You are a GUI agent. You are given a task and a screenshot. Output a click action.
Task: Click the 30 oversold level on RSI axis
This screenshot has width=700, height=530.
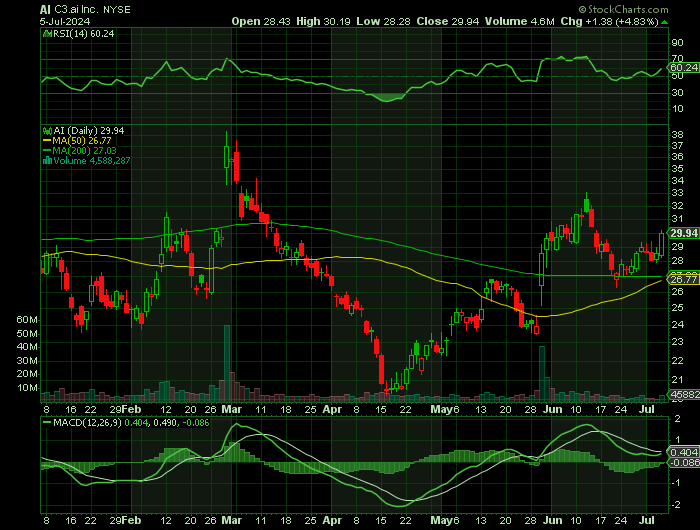pos(677,92)
